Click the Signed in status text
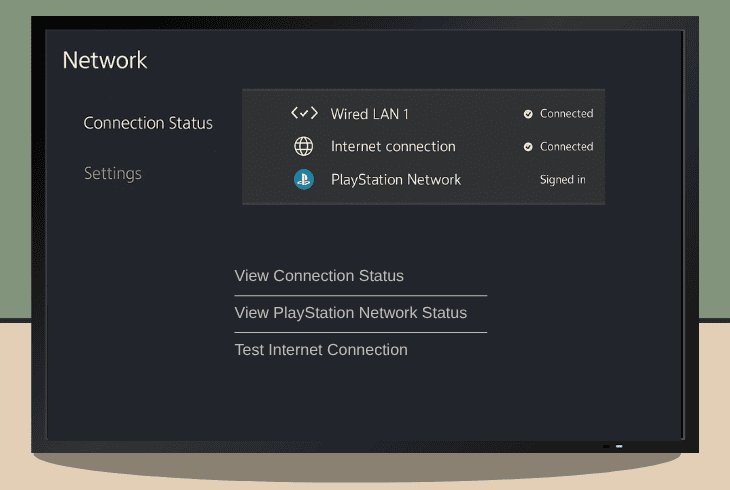730x490 pixels. click(x=562, y=180)
